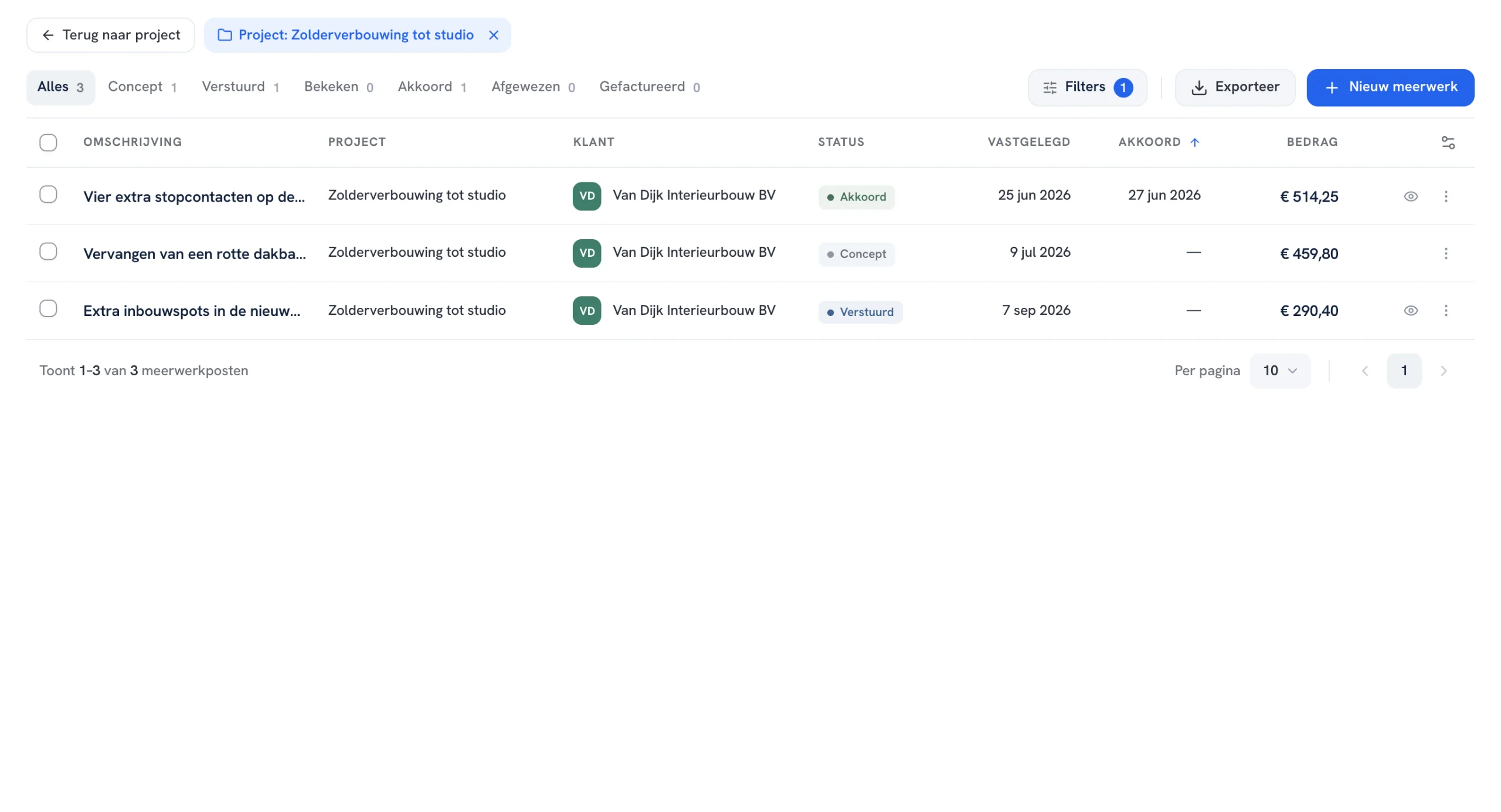The width and height of the screenshot is (1501, 812).
Task: Select page 1 in pagination
Action: pyautogui.click(x=1404, y=371)
